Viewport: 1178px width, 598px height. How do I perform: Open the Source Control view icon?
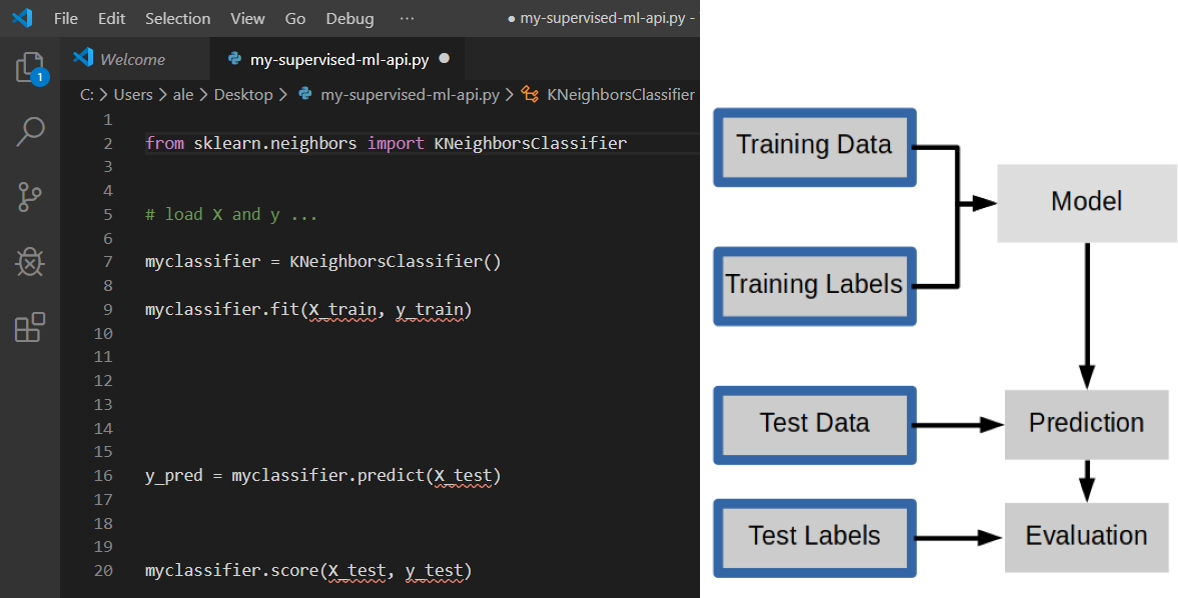[30, 196]
